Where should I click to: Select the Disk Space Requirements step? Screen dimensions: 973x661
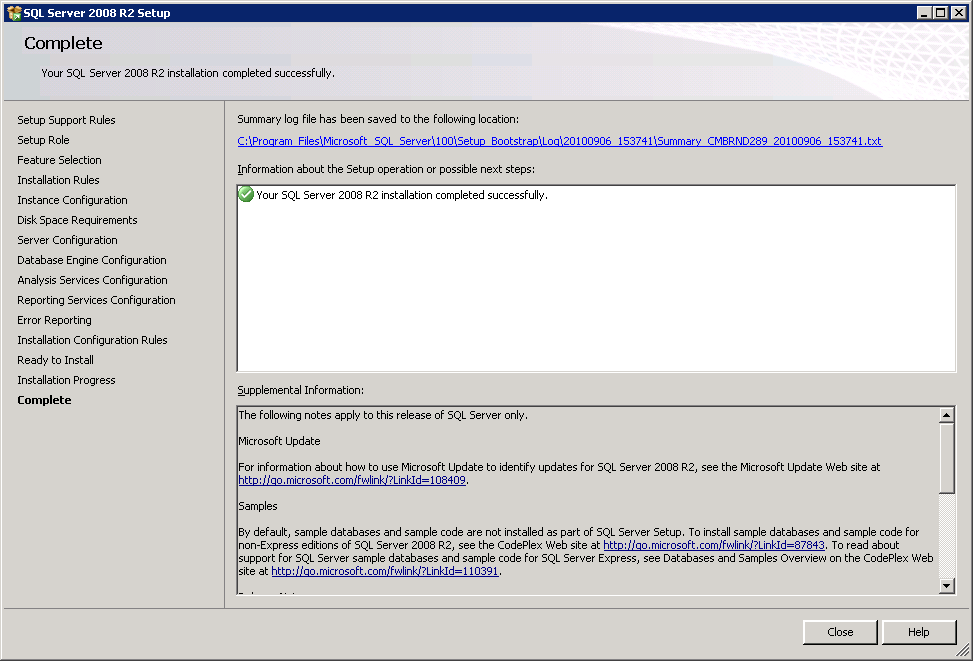pos(78,220)
